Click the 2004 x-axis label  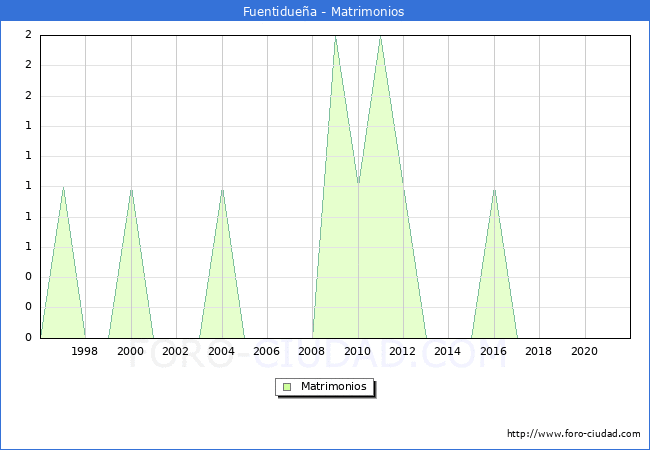(x=221, y=351)
